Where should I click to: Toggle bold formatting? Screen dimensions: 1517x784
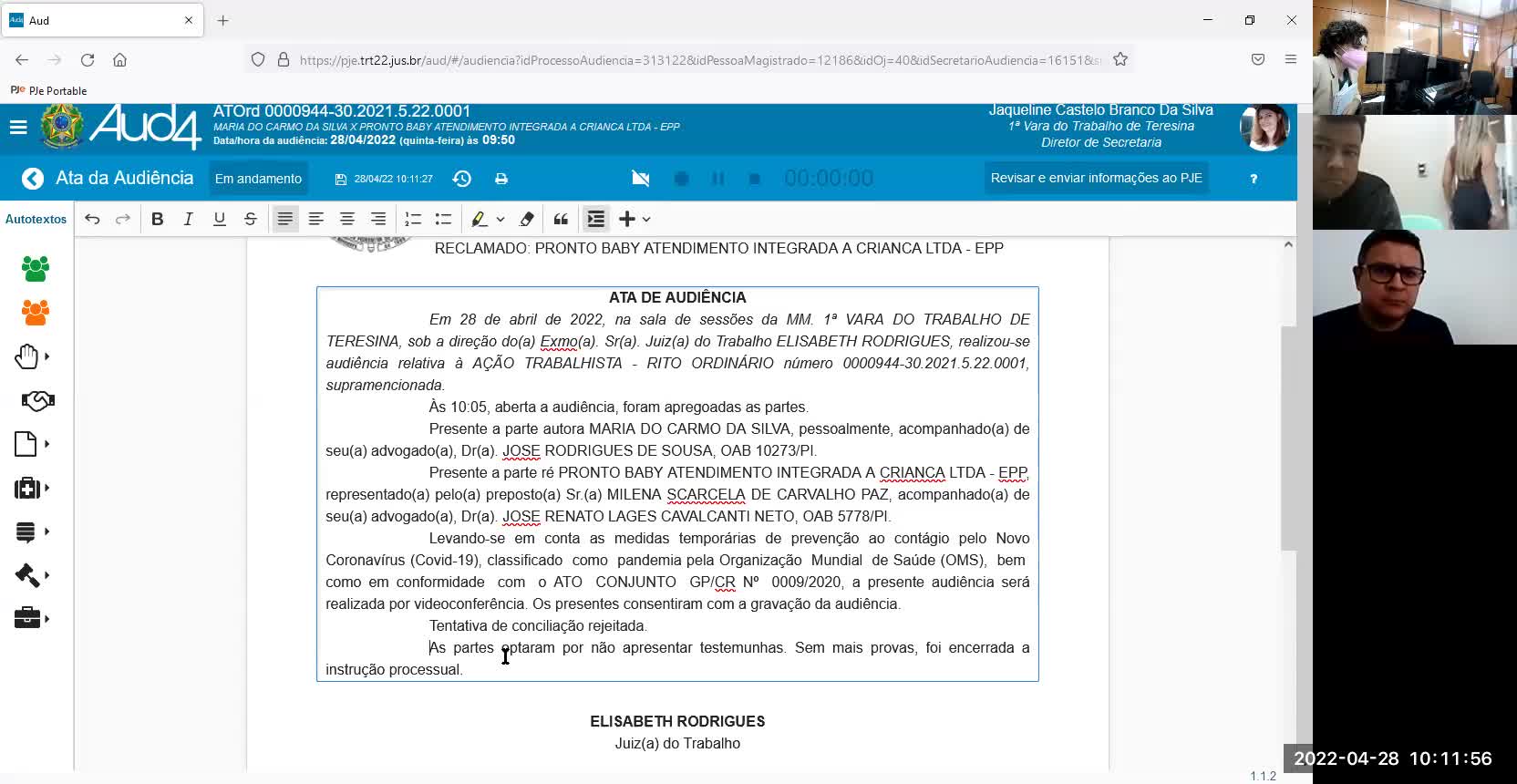(158, 219)
